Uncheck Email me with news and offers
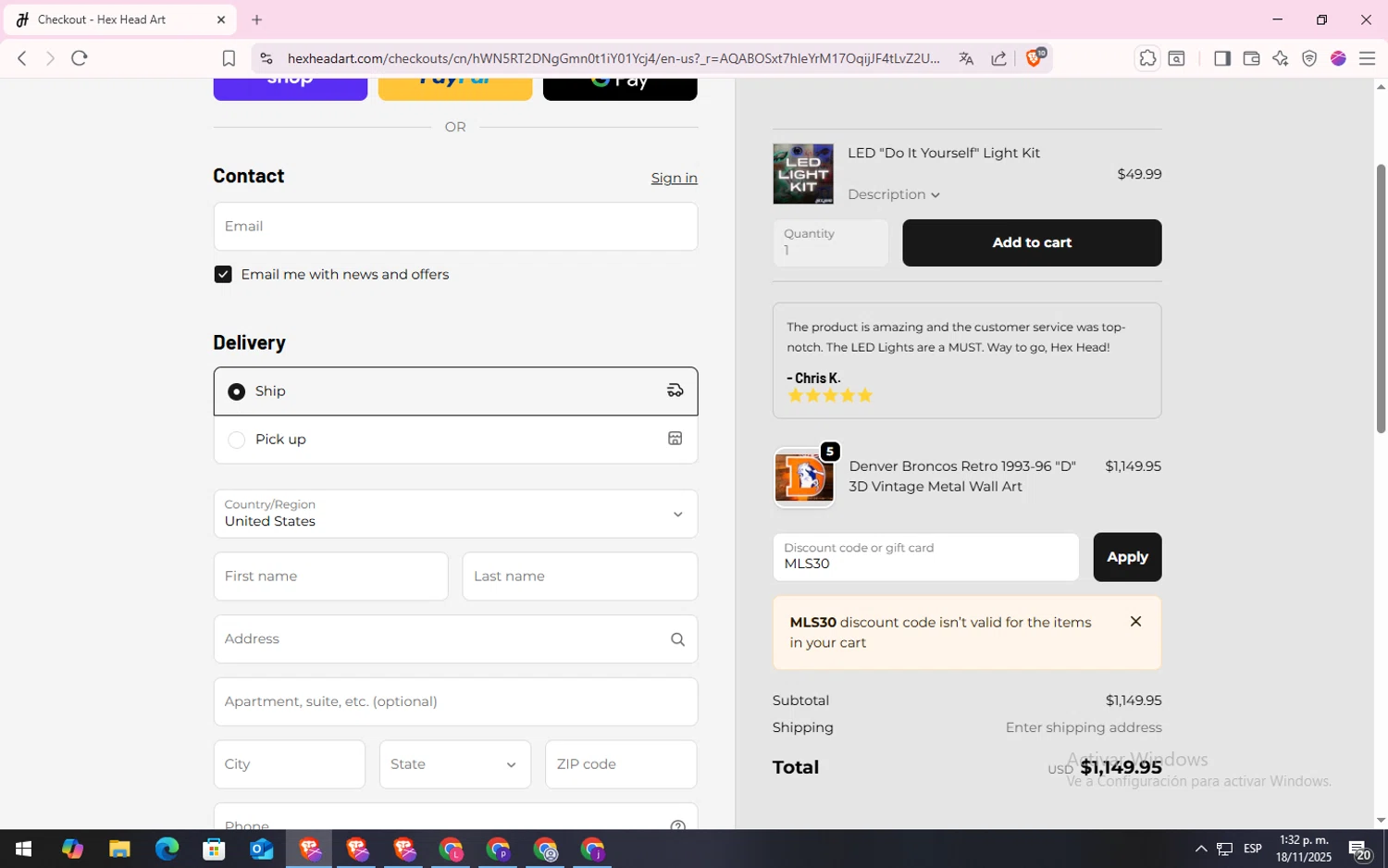This screenshot has height=868, width=1388. pos(223,274)
